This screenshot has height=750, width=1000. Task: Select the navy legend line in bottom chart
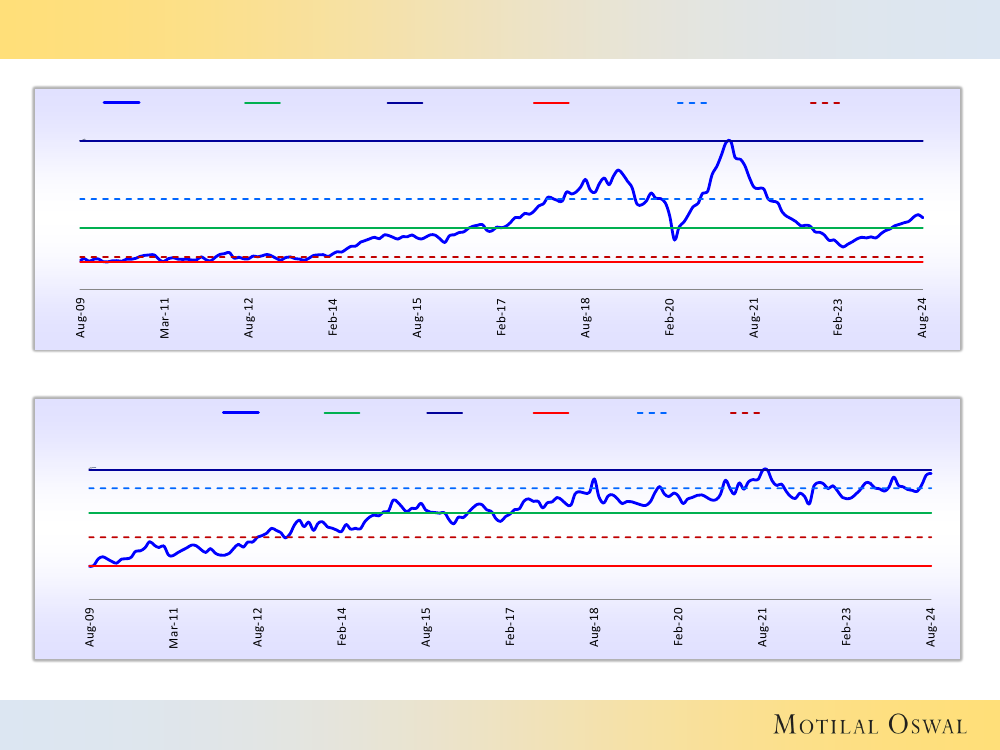pos(444,412)
